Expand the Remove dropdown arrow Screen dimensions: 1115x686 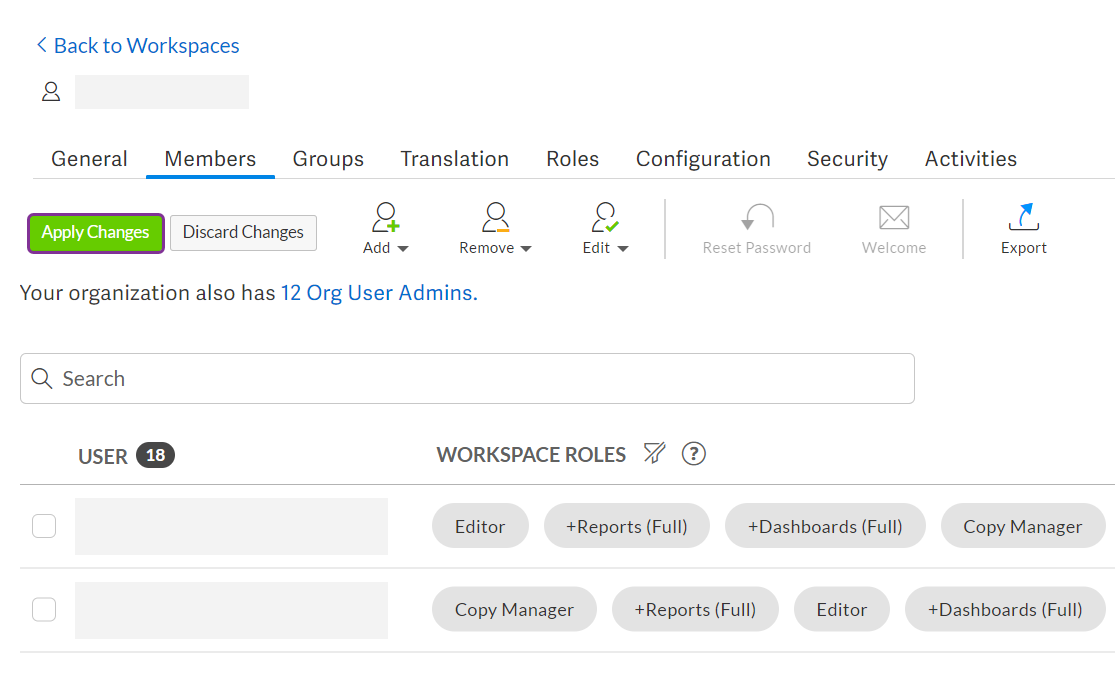[x=527, y=248]
